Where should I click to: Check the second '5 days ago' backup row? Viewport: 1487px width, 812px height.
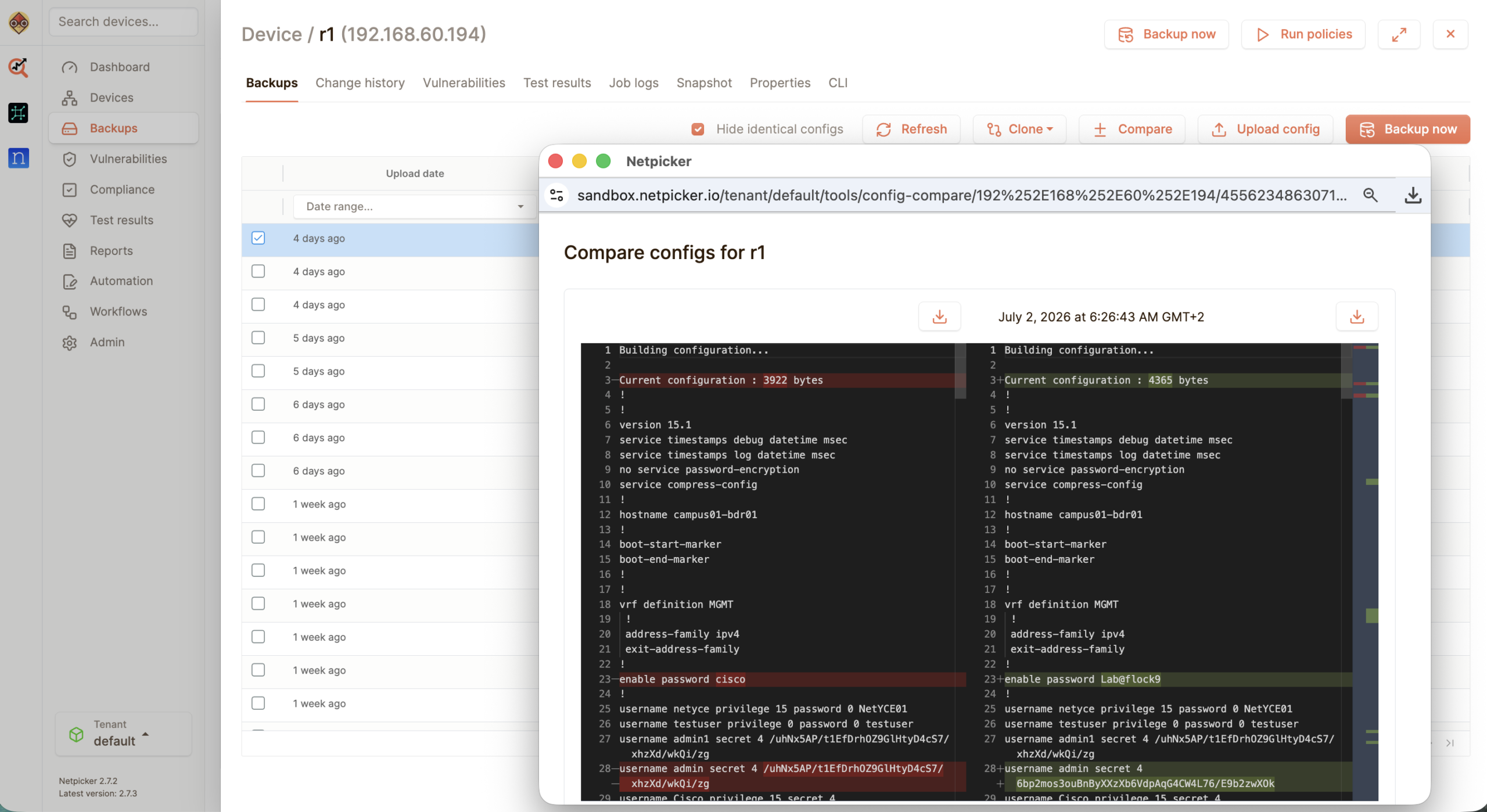258,371
